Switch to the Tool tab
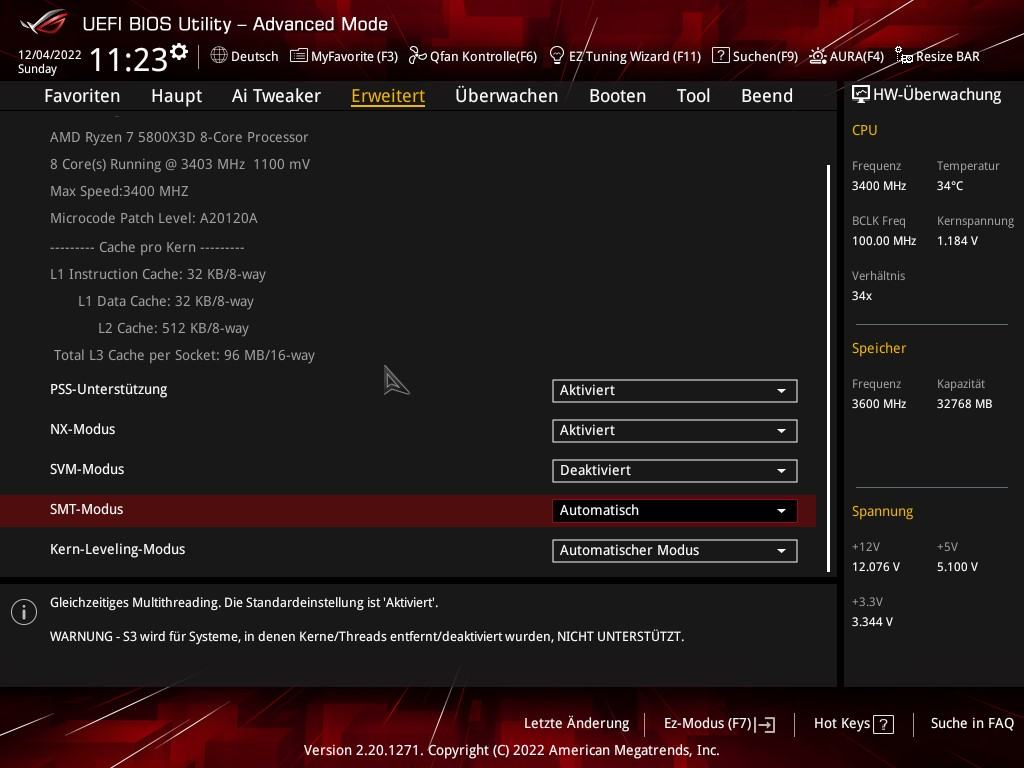This screenshot has width=1024, height=768. pos(694,95)
